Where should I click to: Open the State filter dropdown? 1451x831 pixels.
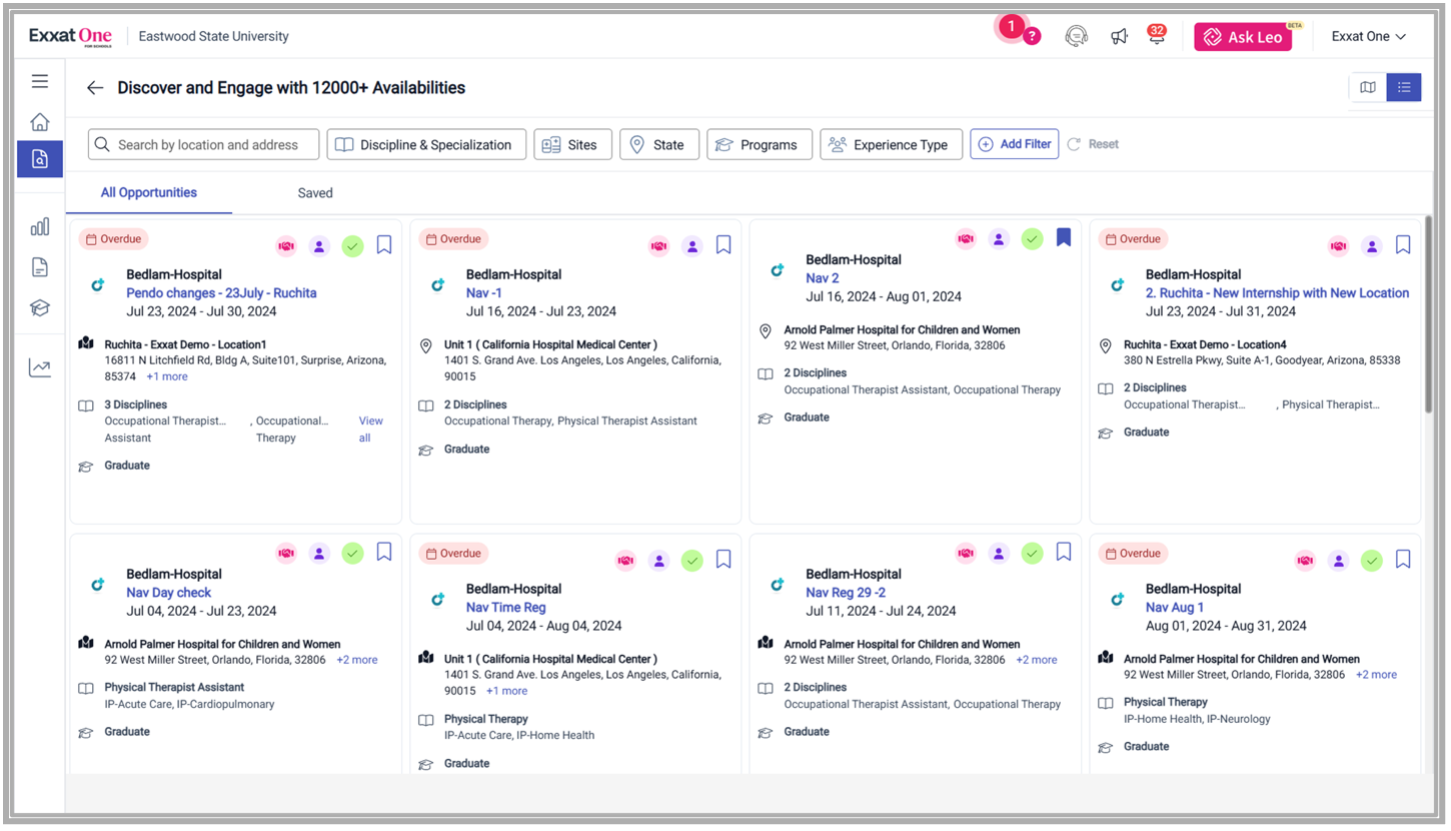click(x=659, y=144)
